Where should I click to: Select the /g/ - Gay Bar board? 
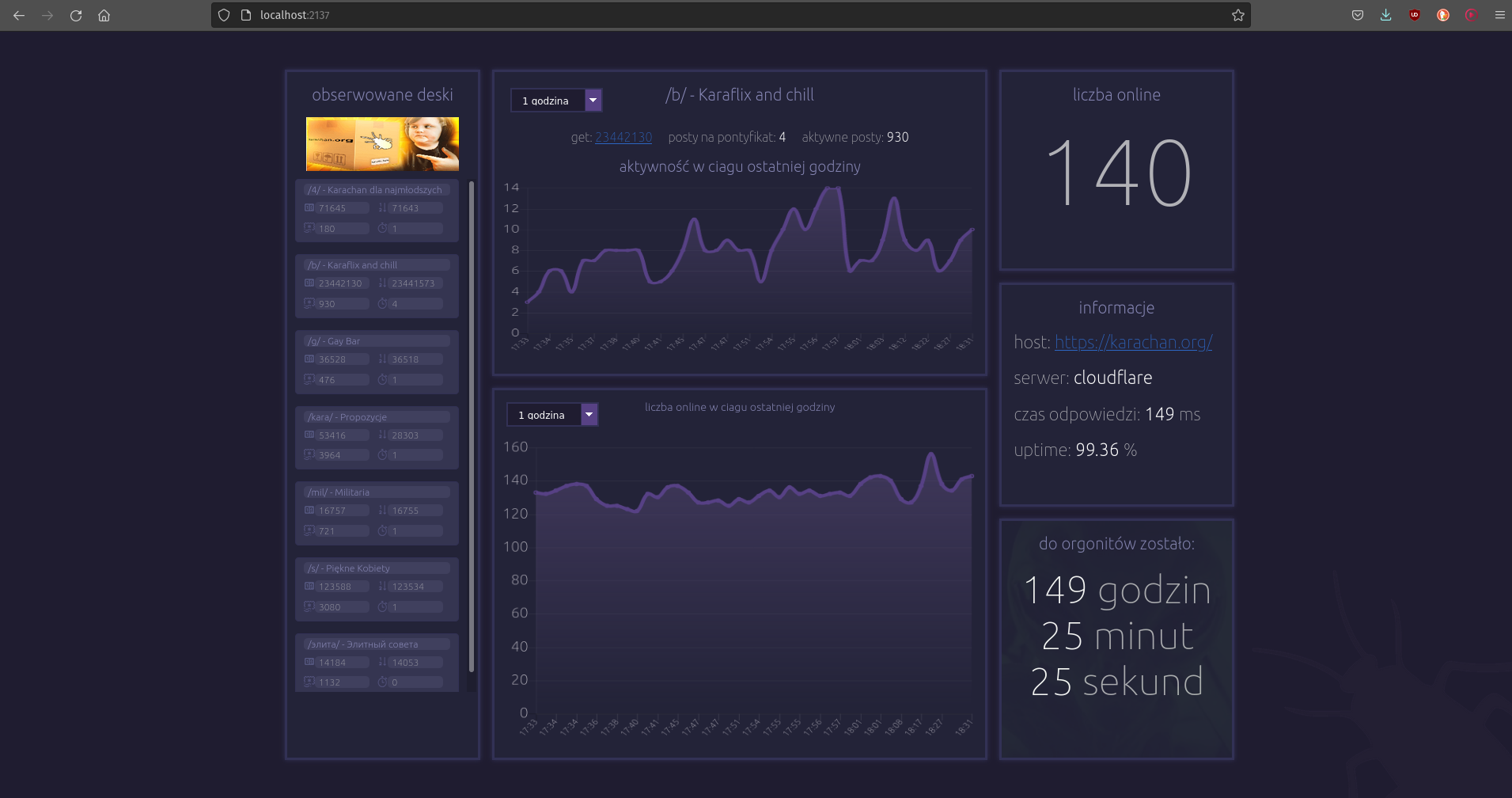[377, 362]
